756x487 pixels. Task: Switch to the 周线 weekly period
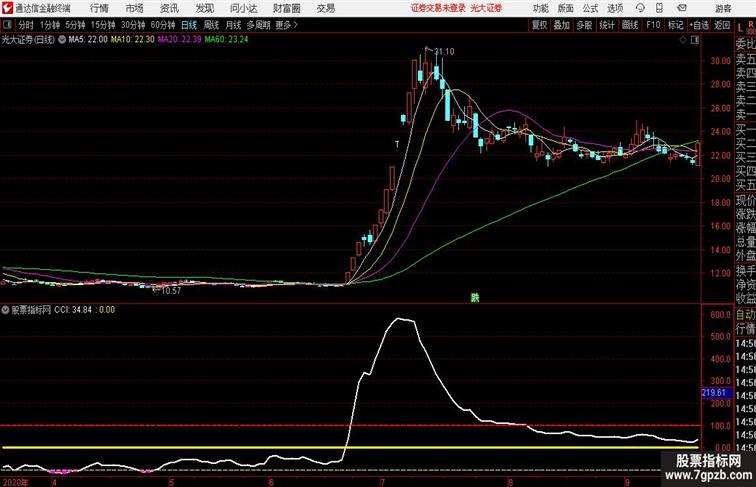pos(211,25)
